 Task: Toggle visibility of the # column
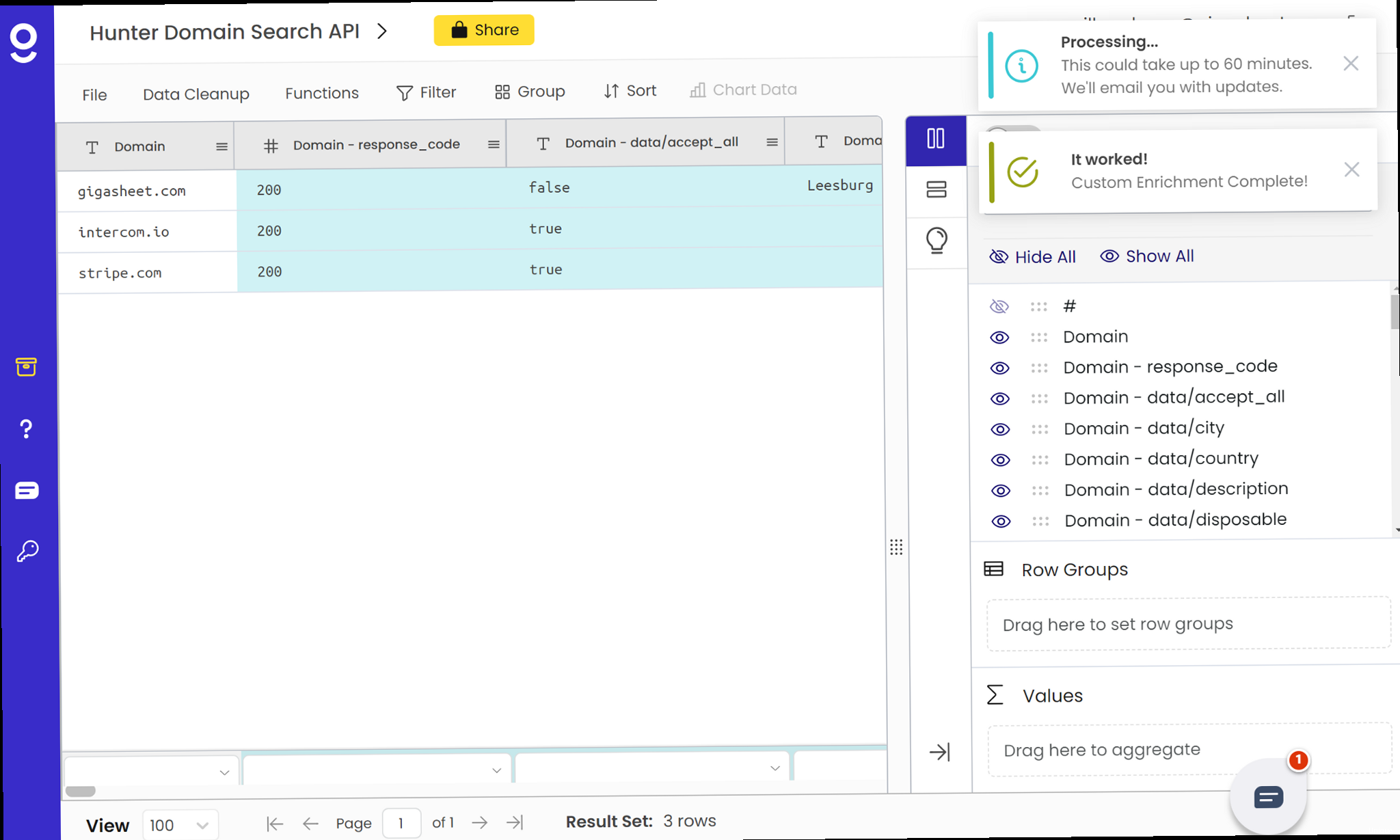pyautogui.click(x=999, y=306)
